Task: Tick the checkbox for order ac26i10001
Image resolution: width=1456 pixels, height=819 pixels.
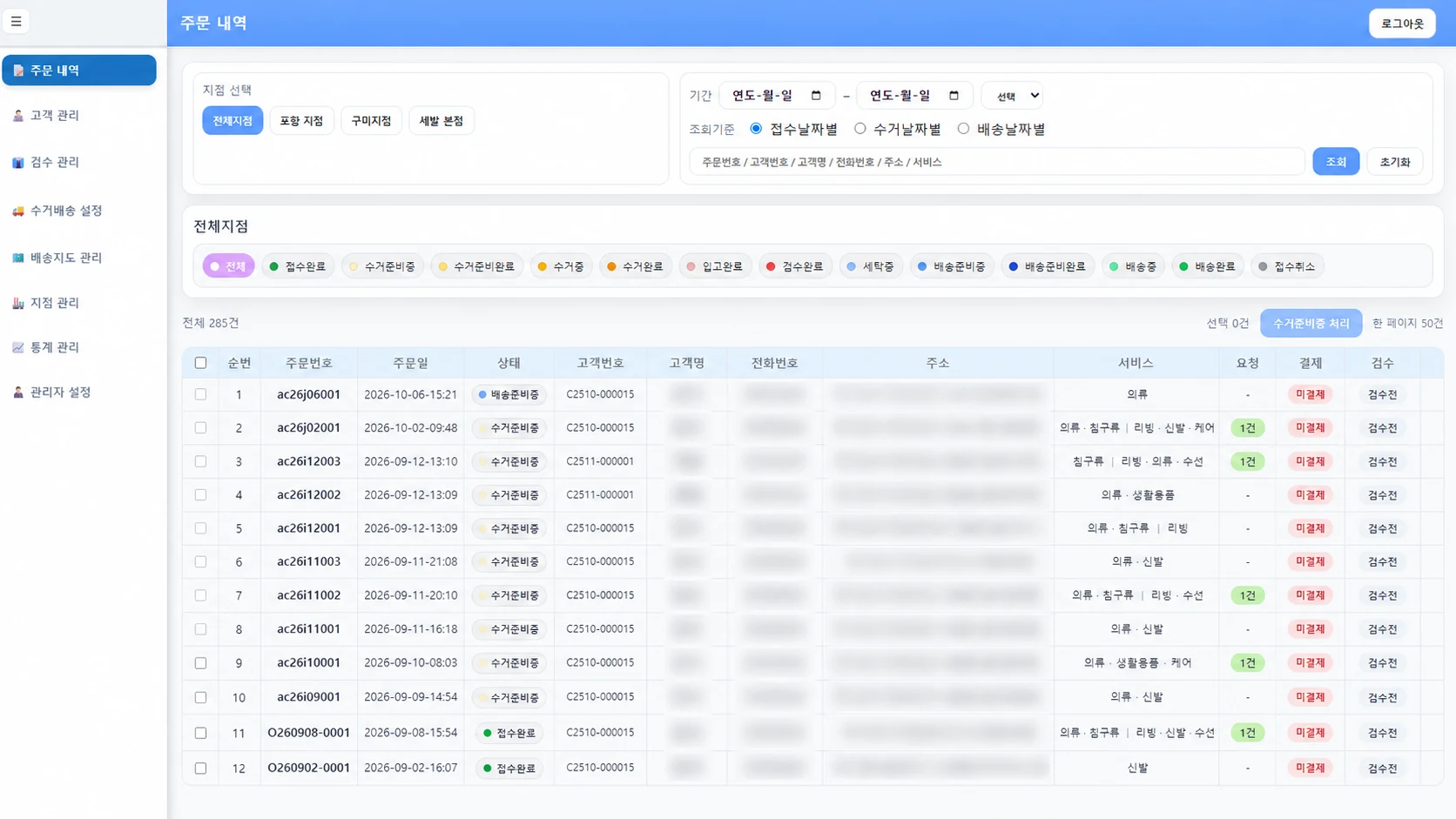Action: (201, 663)
